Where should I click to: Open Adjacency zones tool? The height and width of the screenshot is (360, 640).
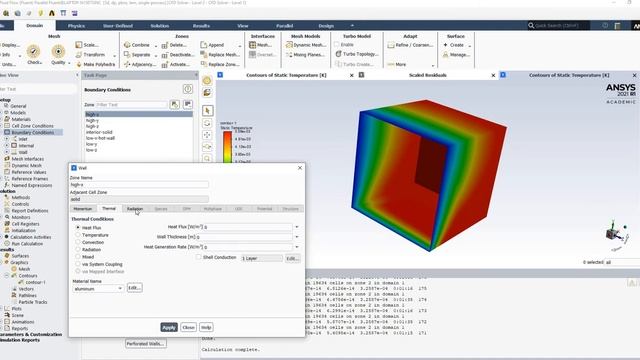click(140, 64)
